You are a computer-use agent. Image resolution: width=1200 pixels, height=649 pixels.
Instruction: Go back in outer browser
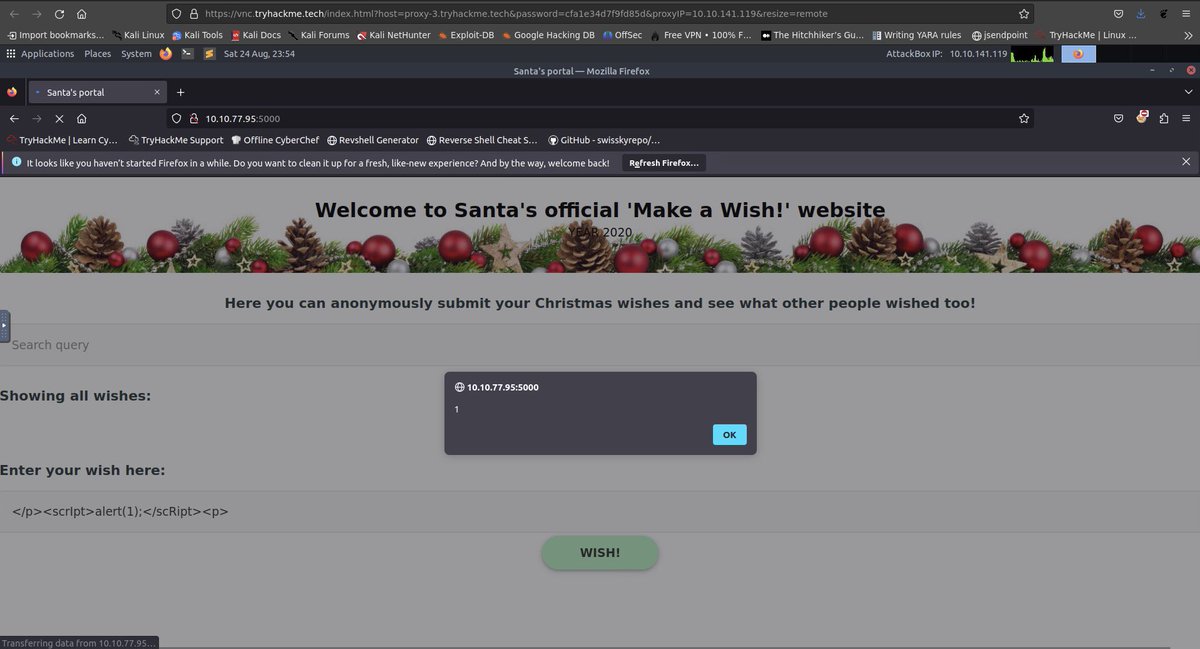click(x=14, y=14)
